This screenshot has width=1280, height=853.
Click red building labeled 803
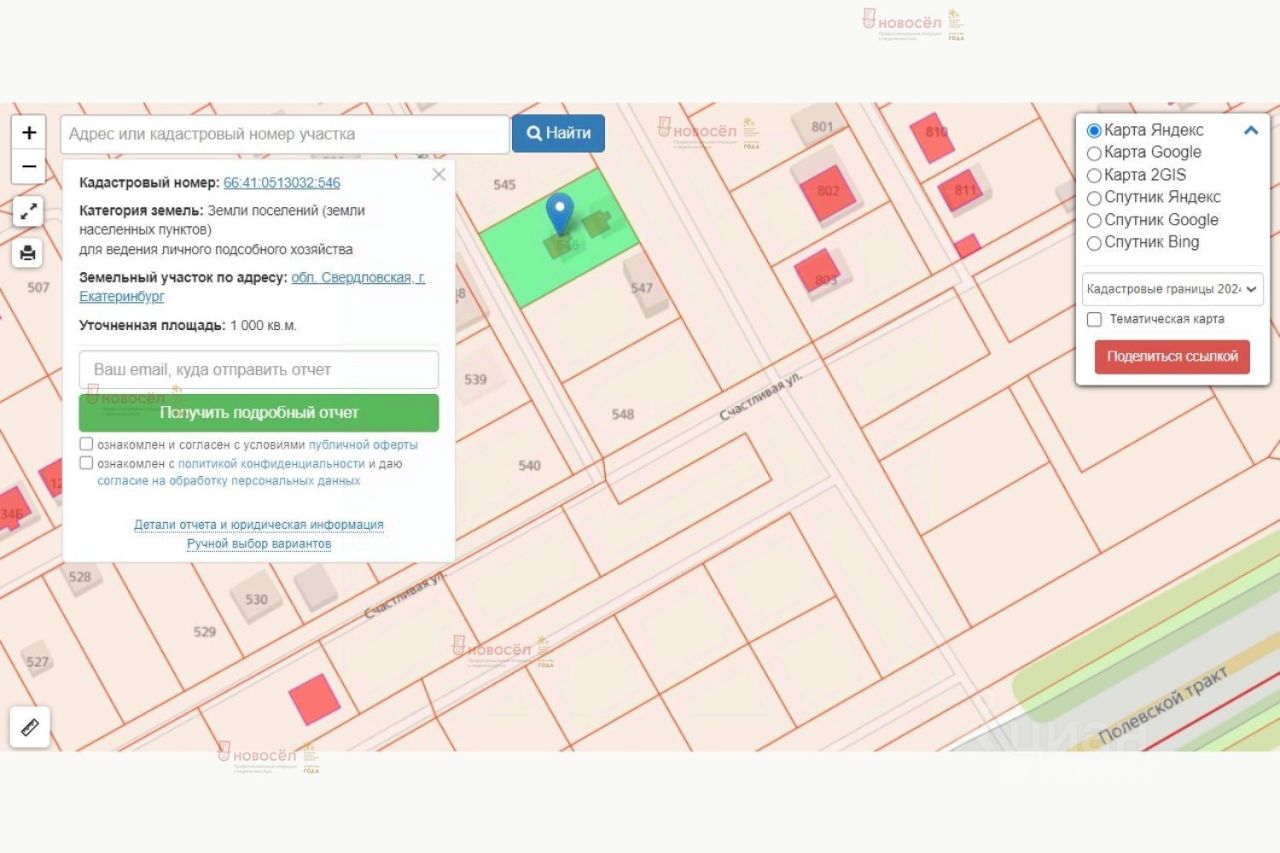point(818,271)
